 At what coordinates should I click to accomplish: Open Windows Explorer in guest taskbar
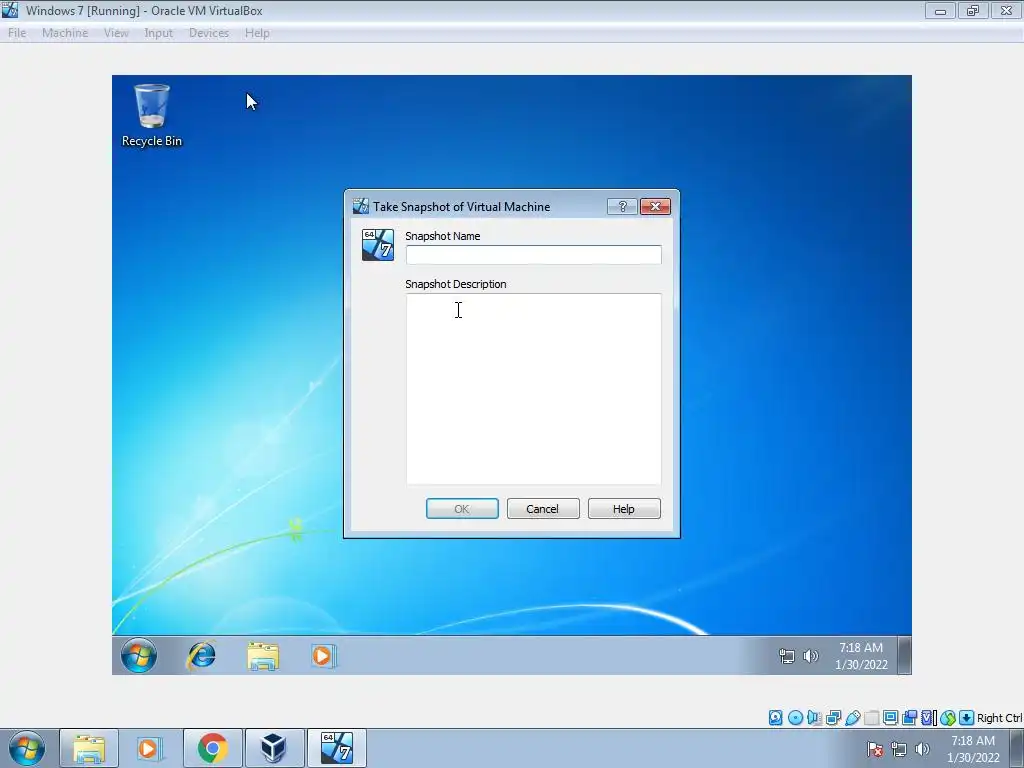point(263,656)
